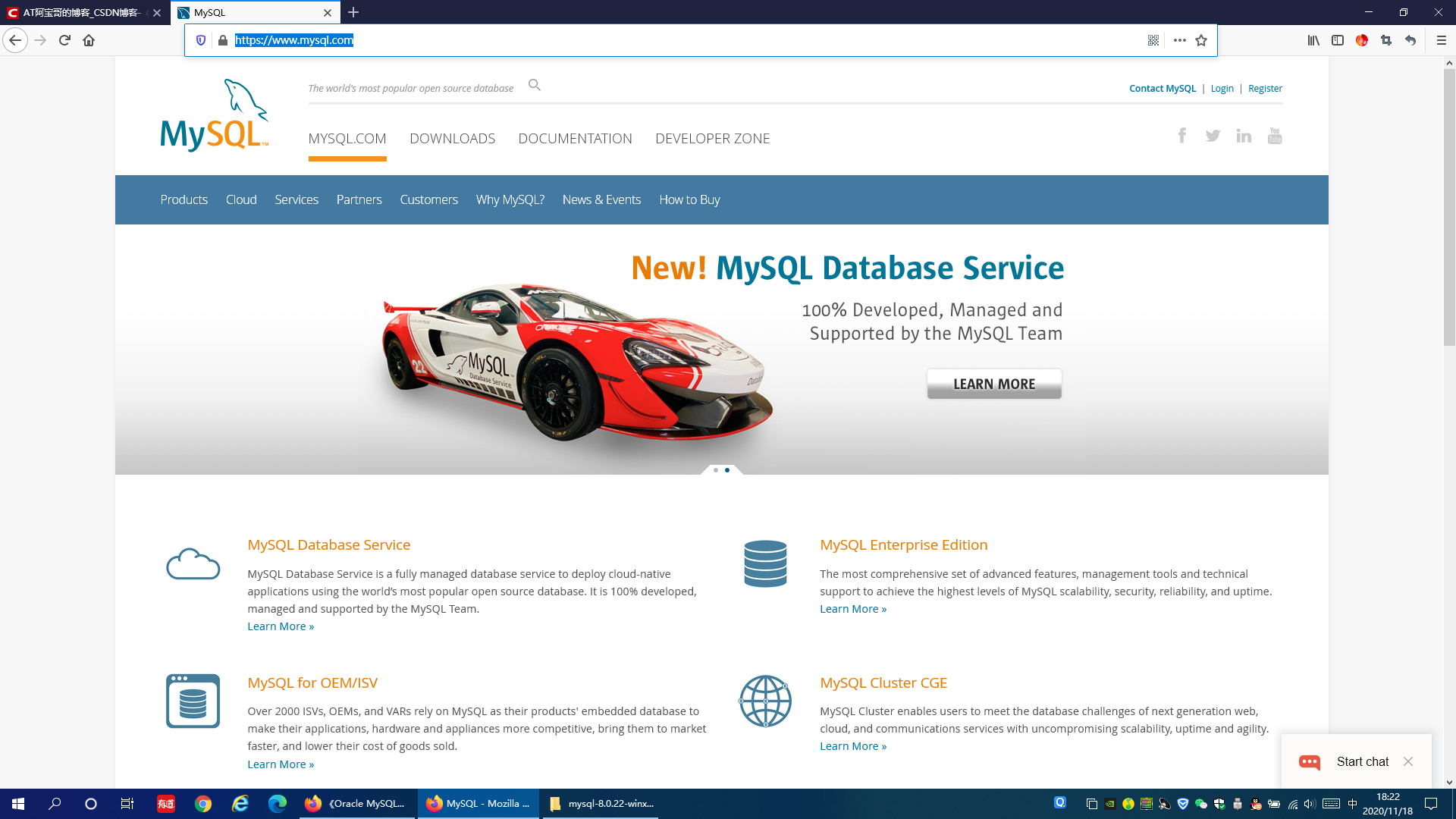1456x819 pixels.
Task: Bookmark this page with star icon
Action: click(x=1201, y=40)
